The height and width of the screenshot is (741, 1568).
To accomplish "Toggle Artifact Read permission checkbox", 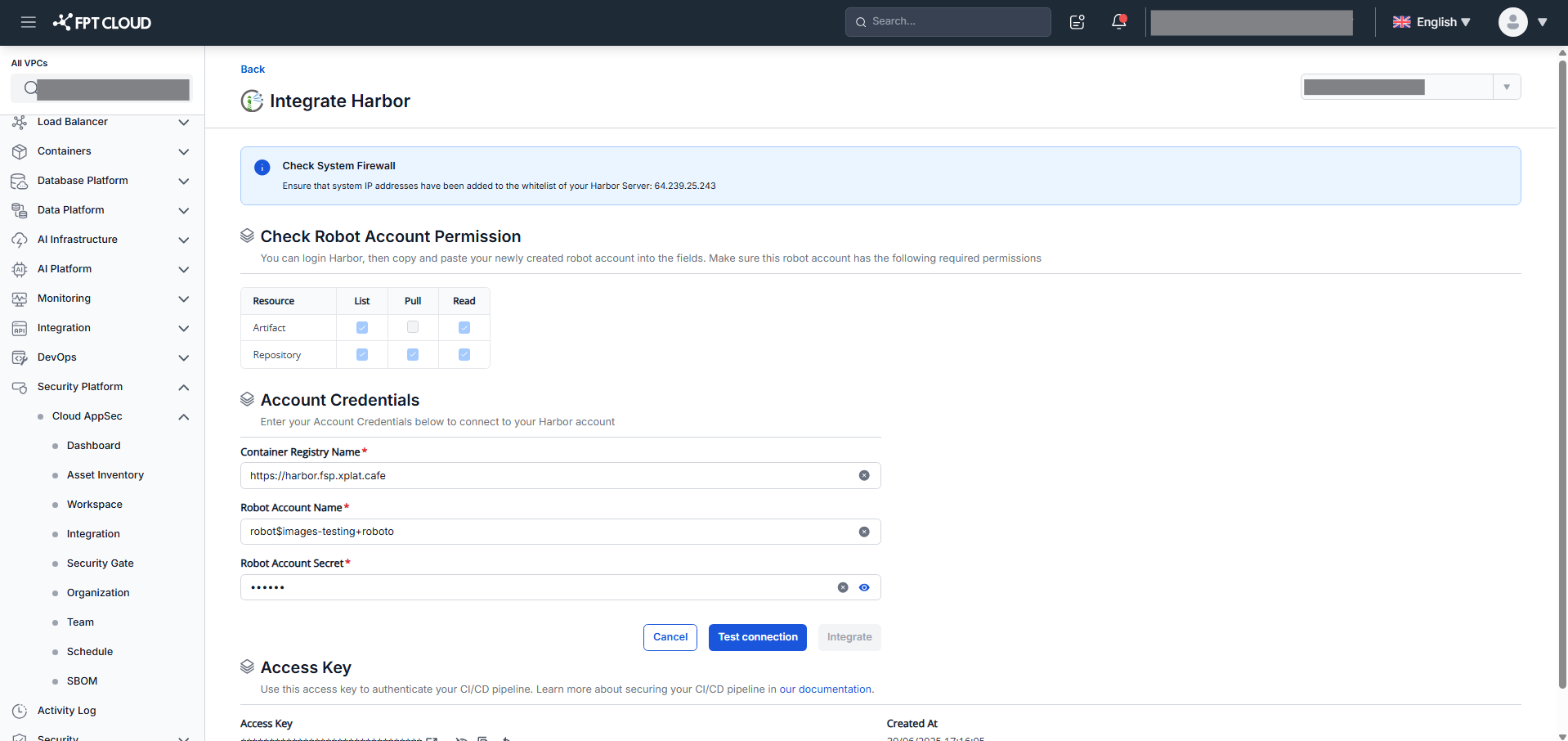I will pos(464,328).
